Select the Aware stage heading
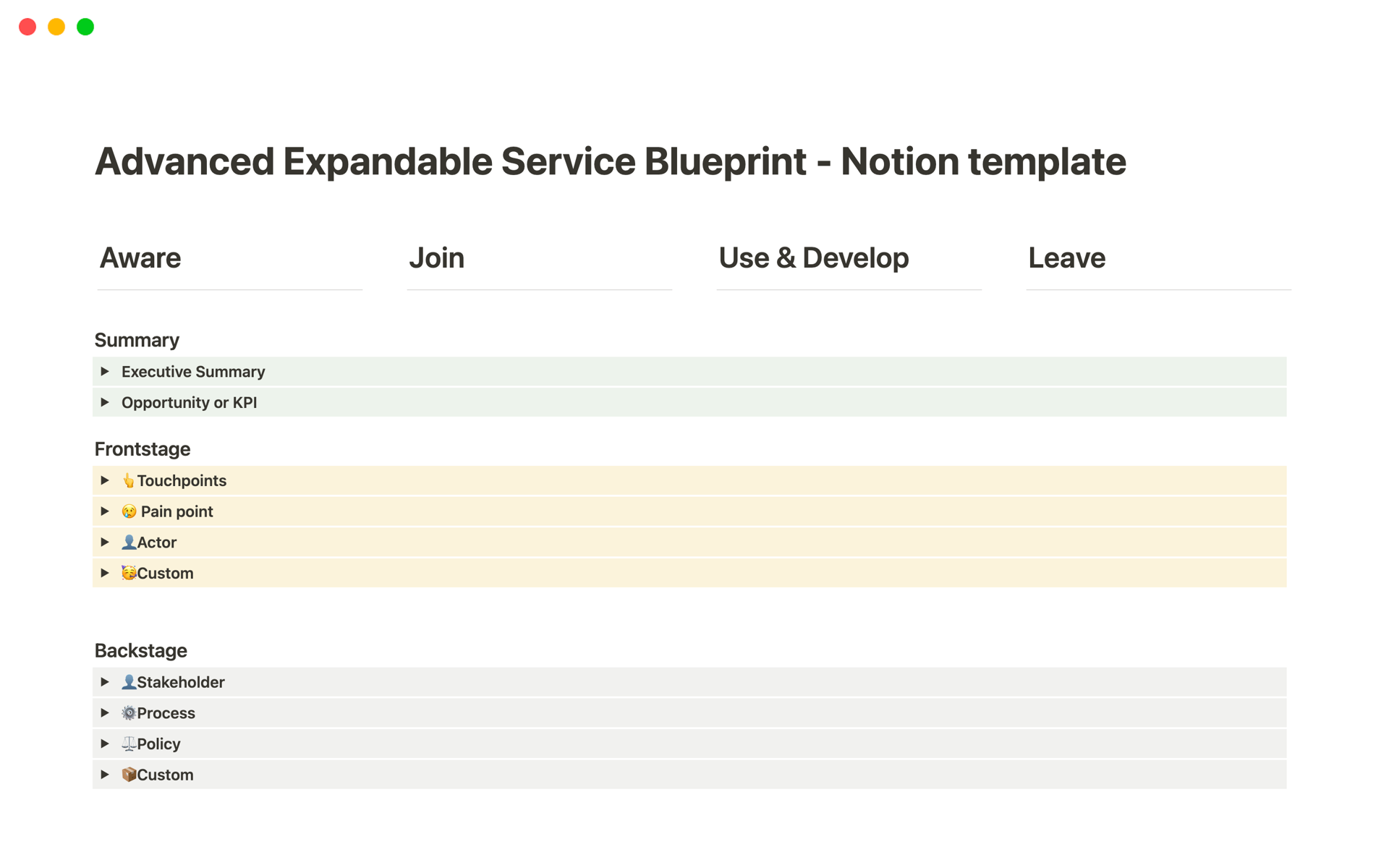 coord(140,258)
